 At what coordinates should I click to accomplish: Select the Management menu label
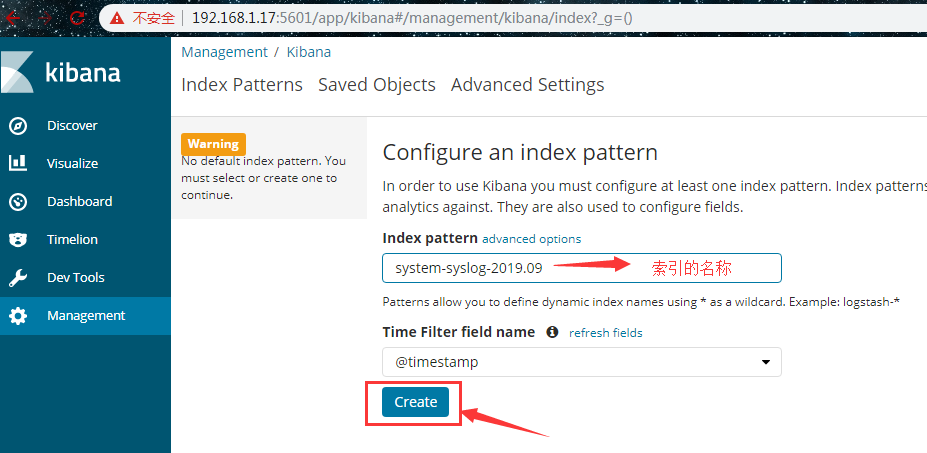86,316
